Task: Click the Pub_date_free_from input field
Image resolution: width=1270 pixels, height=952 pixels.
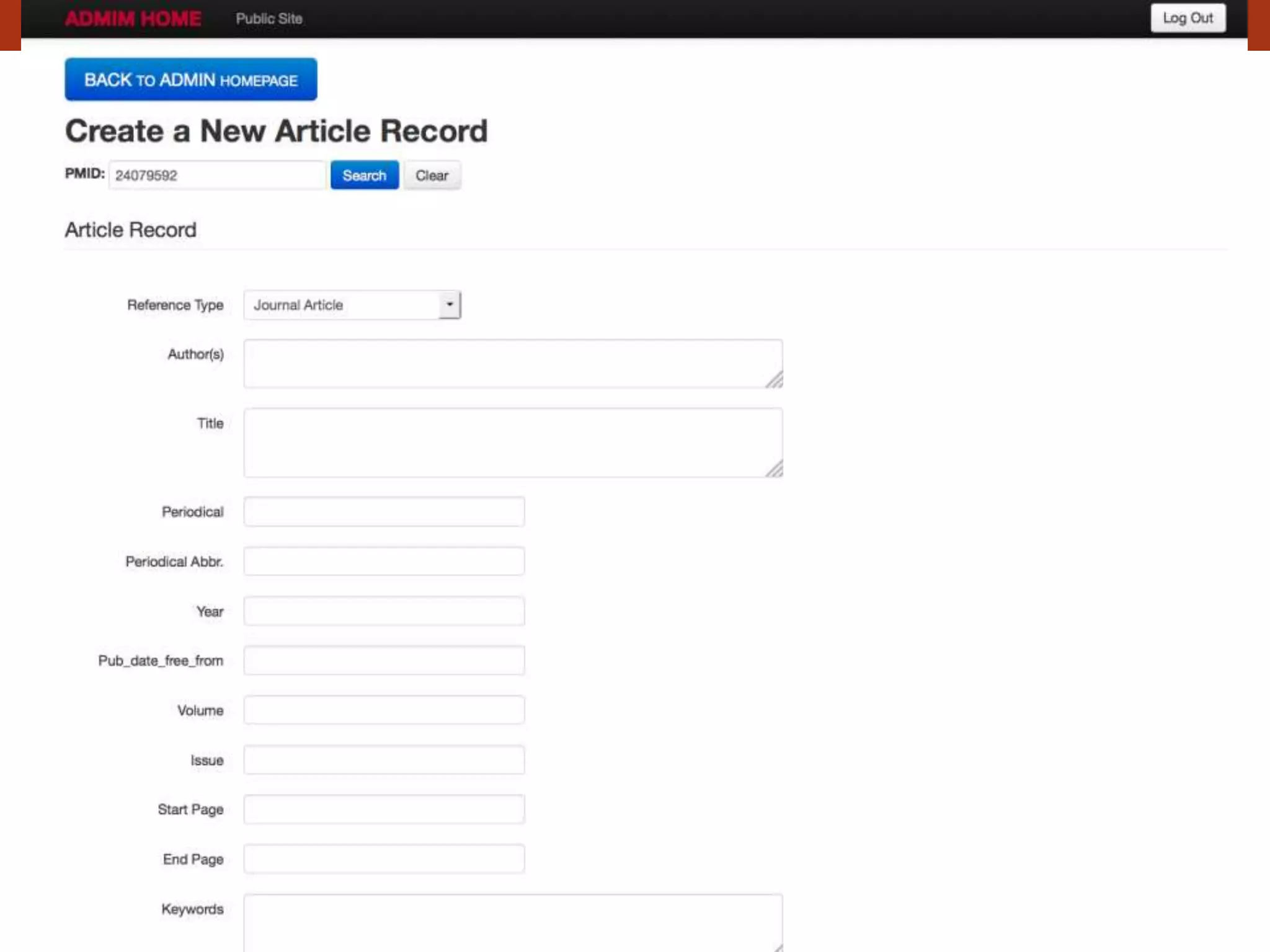Action: 384,660
